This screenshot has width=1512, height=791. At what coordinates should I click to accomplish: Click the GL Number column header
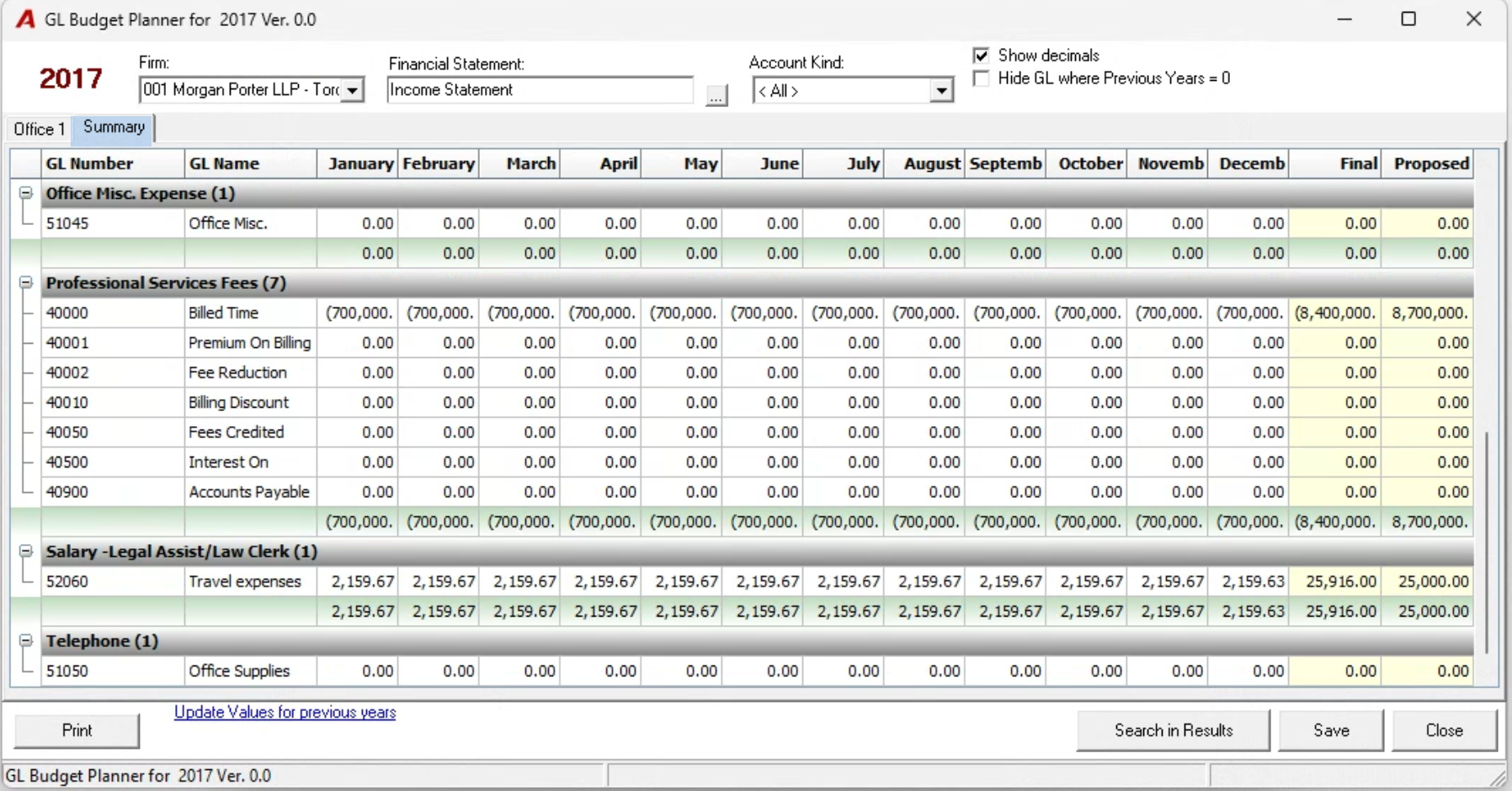point(112,163)
